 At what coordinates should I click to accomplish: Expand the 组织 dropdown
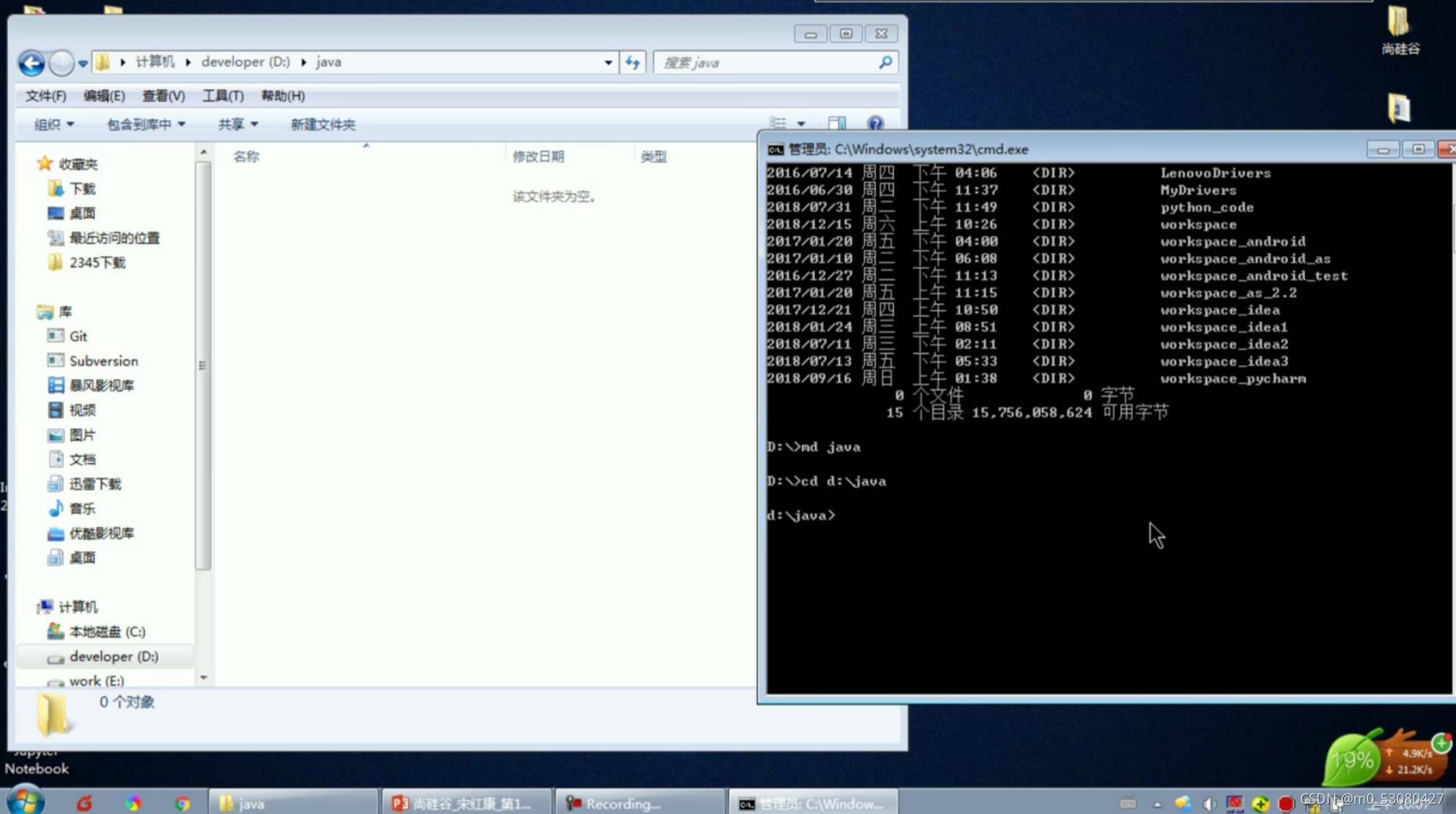click(x=53, y=125)
